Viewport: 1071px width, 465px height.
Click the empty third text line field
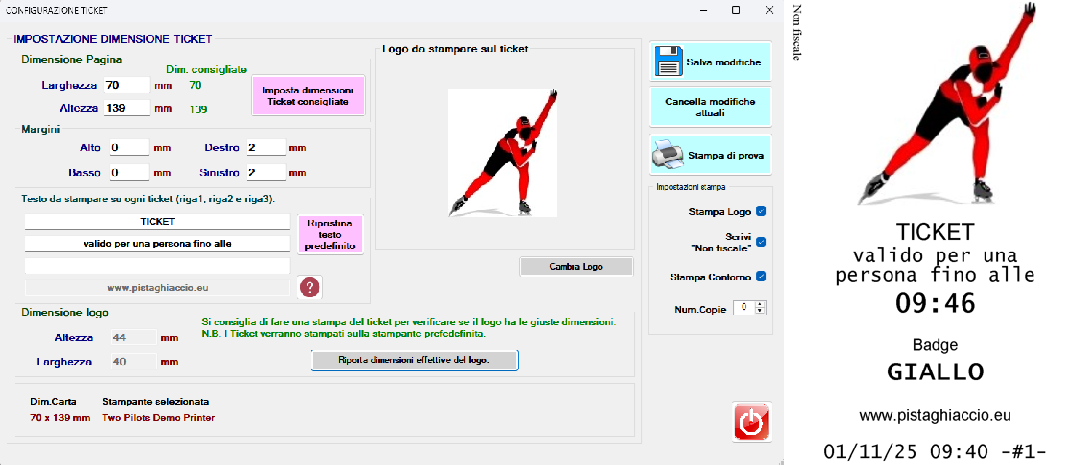157,266
